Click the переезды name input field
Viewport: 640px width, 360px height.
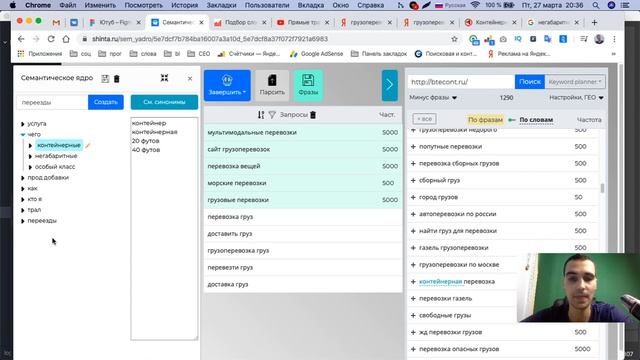[x=52, y=102]
